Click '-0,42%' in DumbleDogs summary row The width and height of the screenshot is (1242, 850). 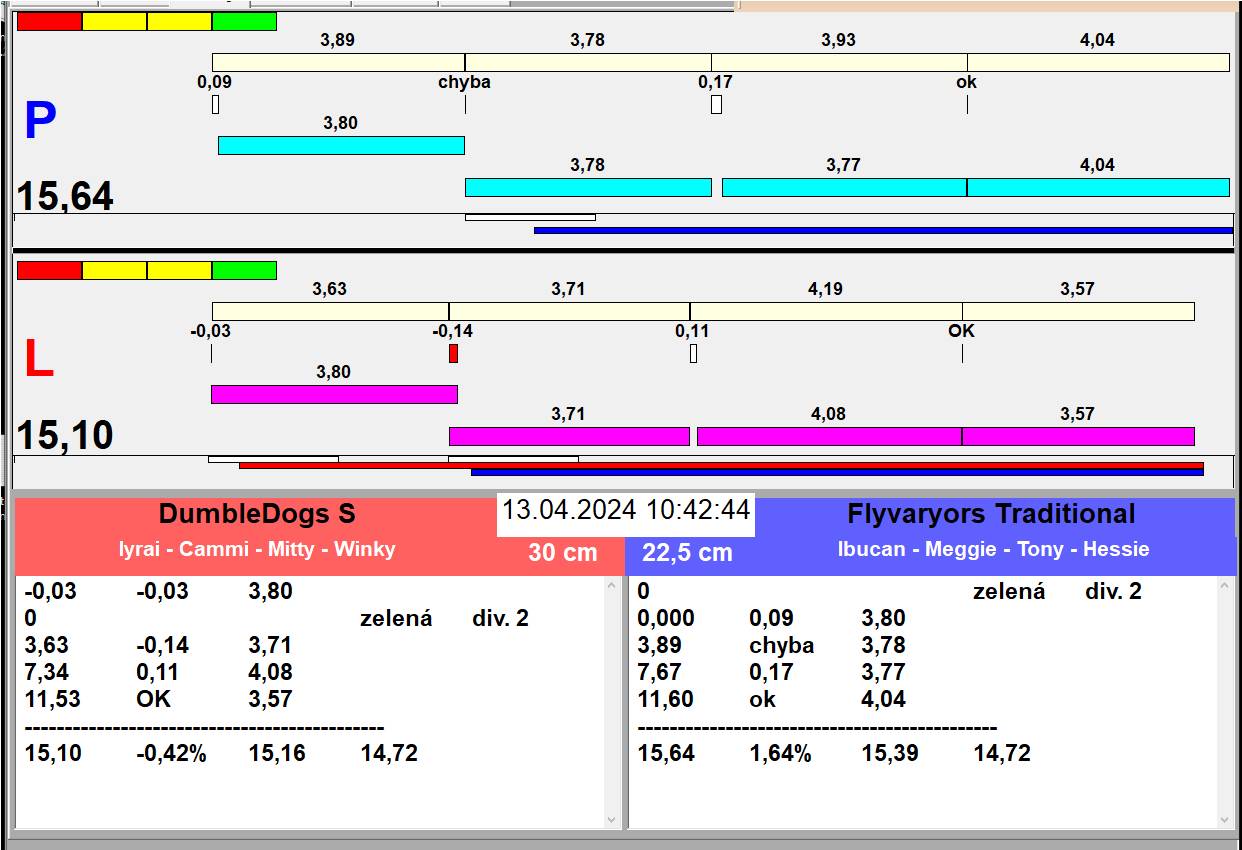pos(171,753)
